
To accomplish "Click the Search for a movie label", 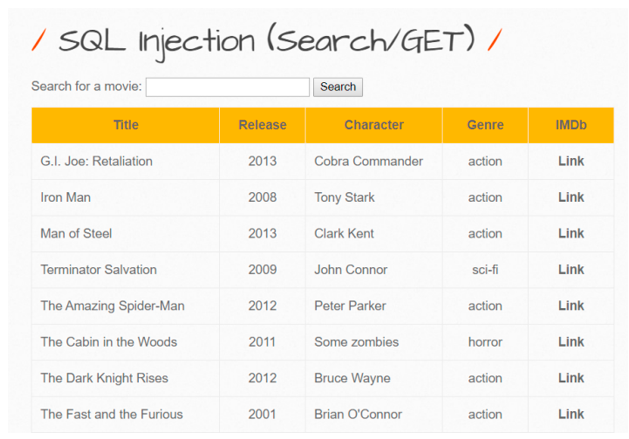I will point(87,87).
